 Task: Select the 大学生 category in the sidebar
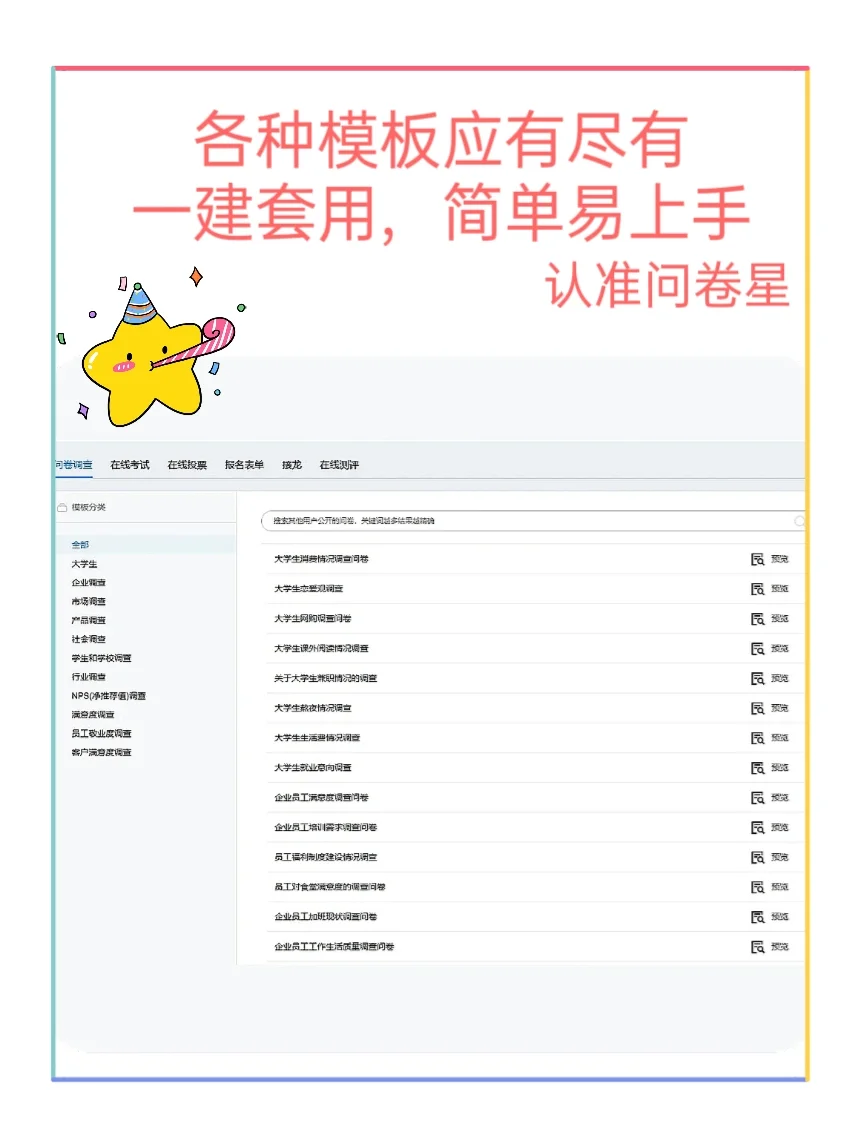pyautogui.click(x=87, y=564)
